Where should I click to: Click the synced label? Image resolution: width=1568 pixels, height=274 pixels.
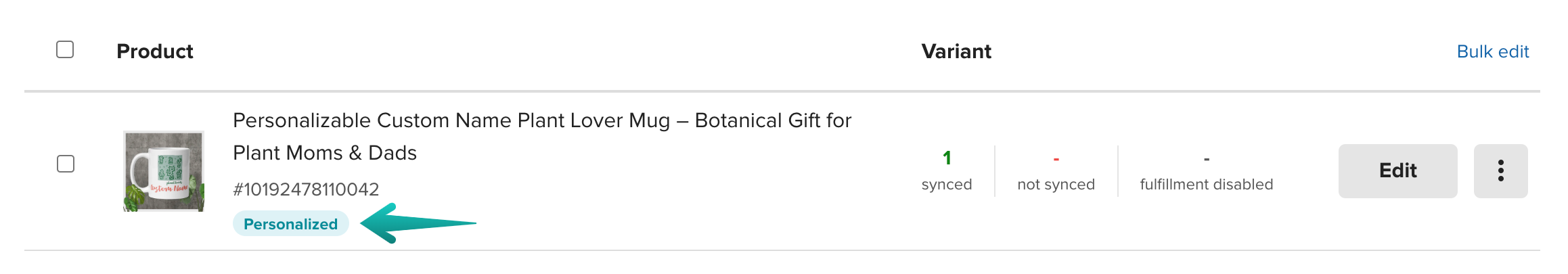[947, 184]
